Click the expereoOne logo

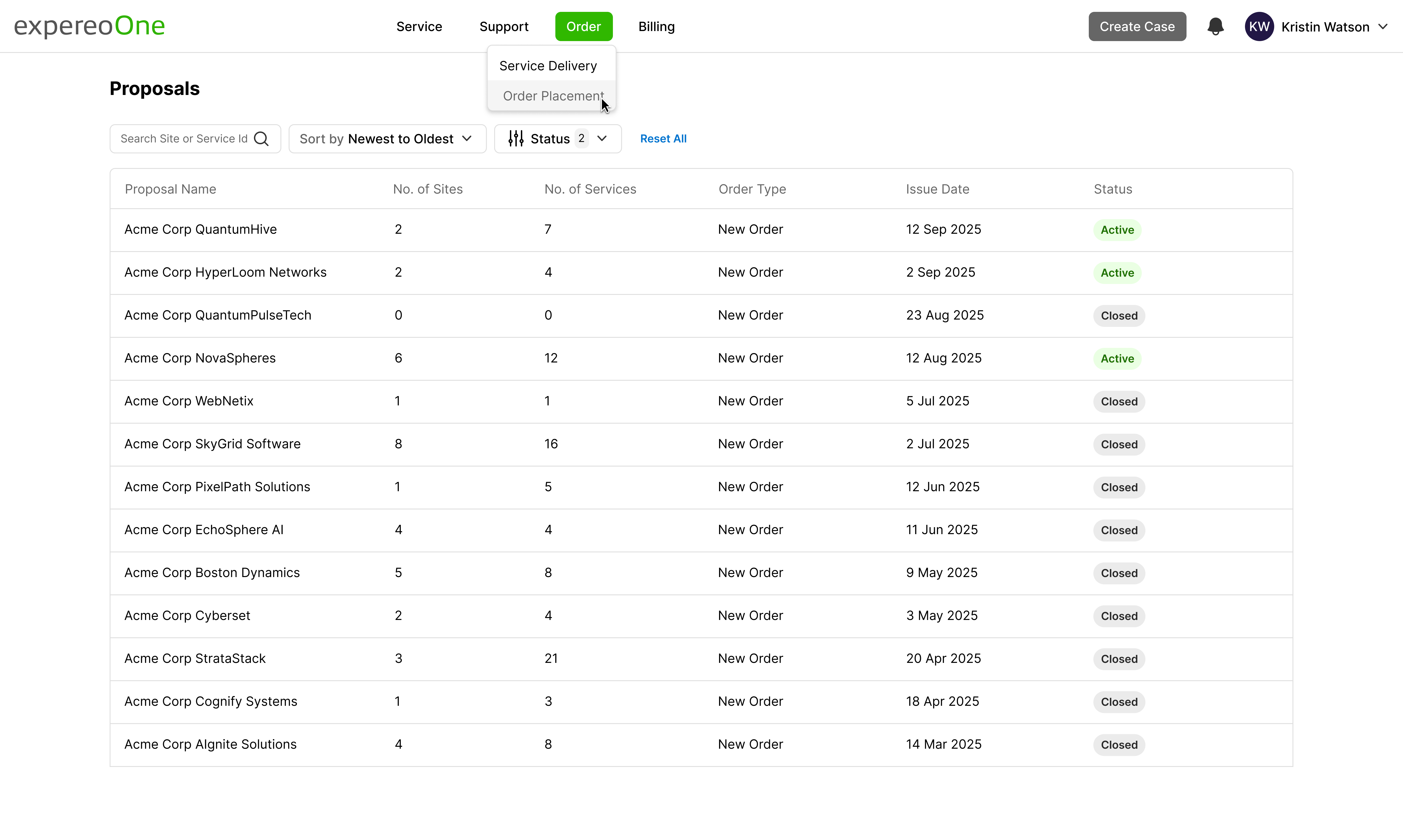90,26
